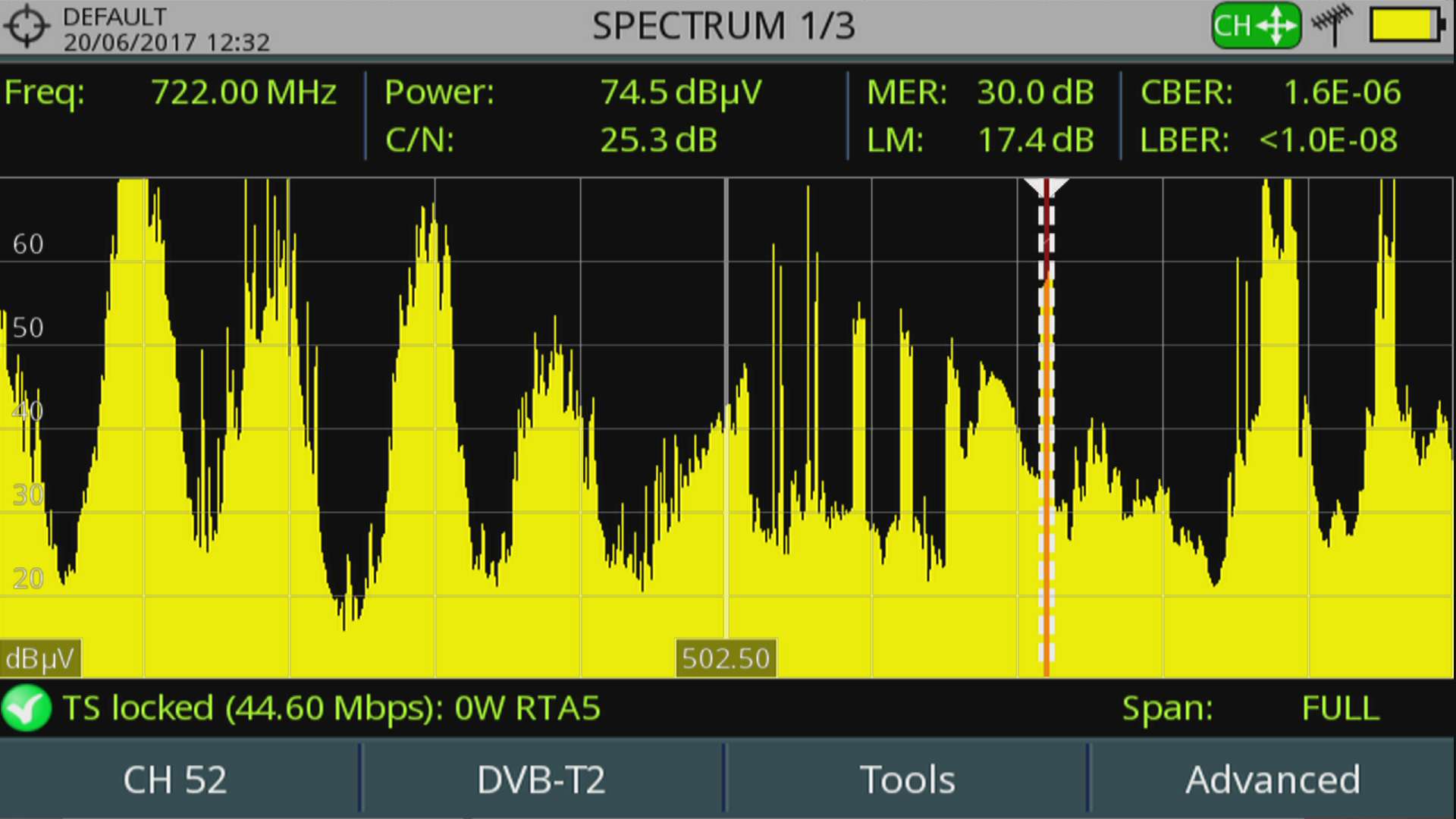Tap the 502.50 center frequency label
The width and height of the screenshot is (1456, 819).
click(x=726, y=658)
